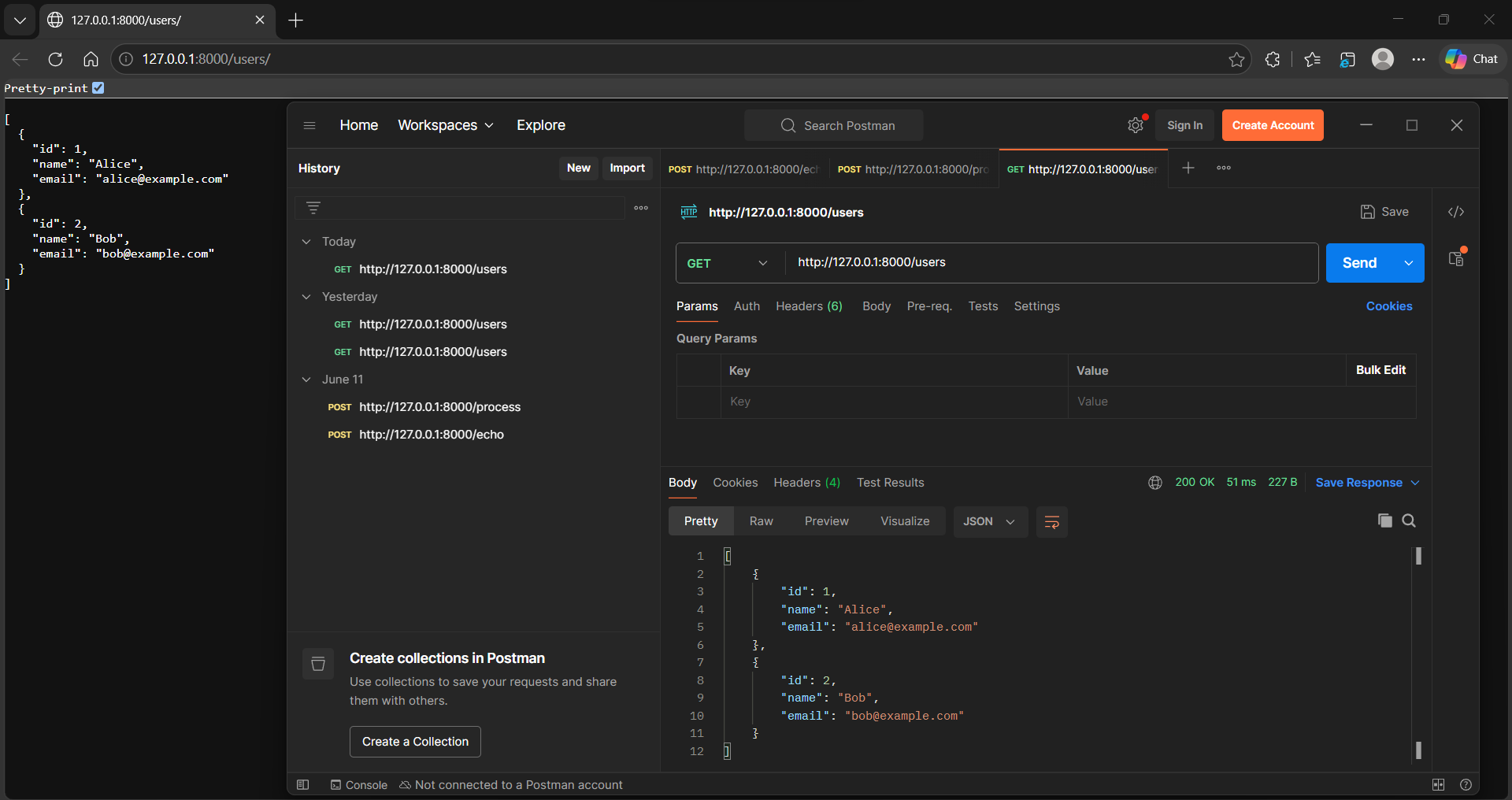Open the code snippet icon
This screenshot has width=1512, height=800.
pyautogui.click(x=1456, y=212)
